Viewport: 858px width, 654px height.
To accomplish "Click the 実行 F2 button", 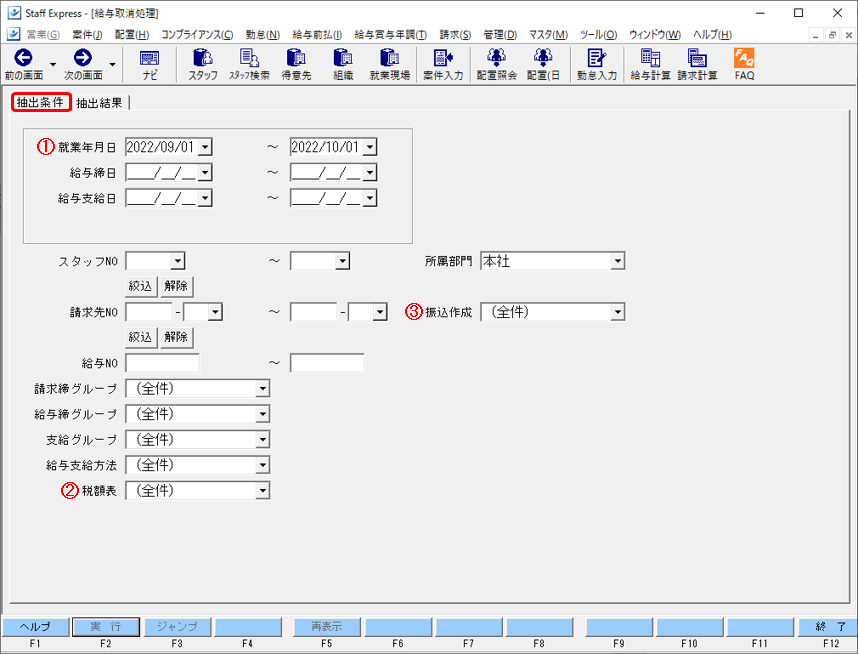I will [x=106, y=627].
